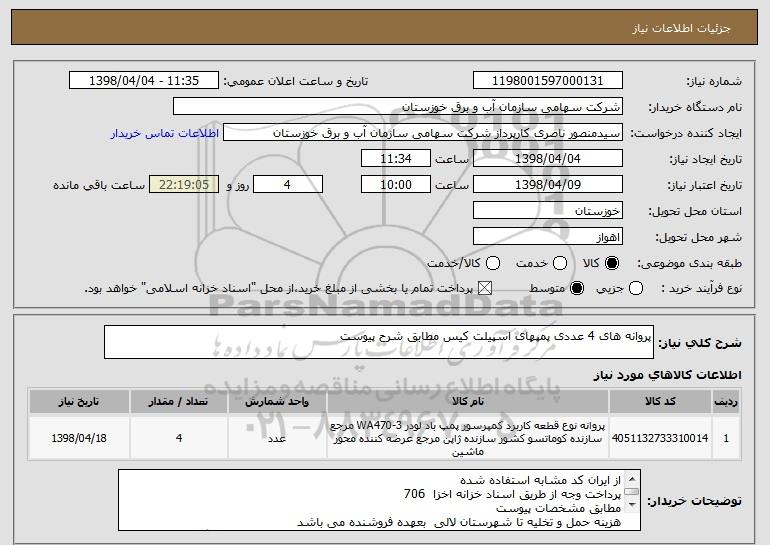
Task: Click the delivery city field اهواز
Action: click(x=548, y=237)
